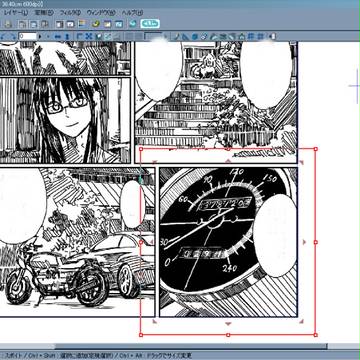This screenshot has height=360, width=360.
Task: Click the gray triangle right of the speedometer panel
Action: pos(304,242)
